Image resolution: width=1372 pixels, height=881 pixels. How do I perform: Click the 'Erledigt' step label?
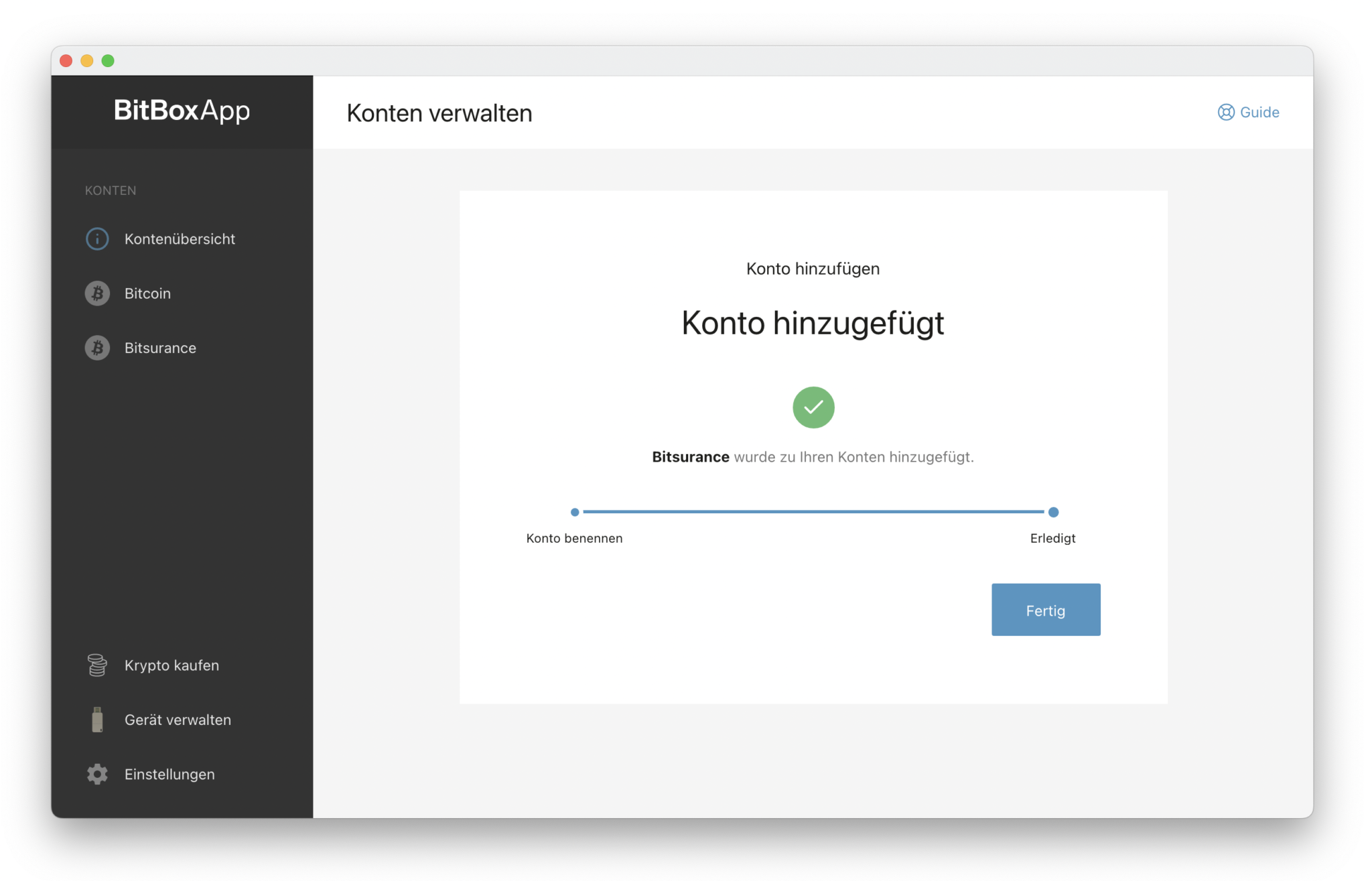pyautogui.click(x=1052, y=538)
